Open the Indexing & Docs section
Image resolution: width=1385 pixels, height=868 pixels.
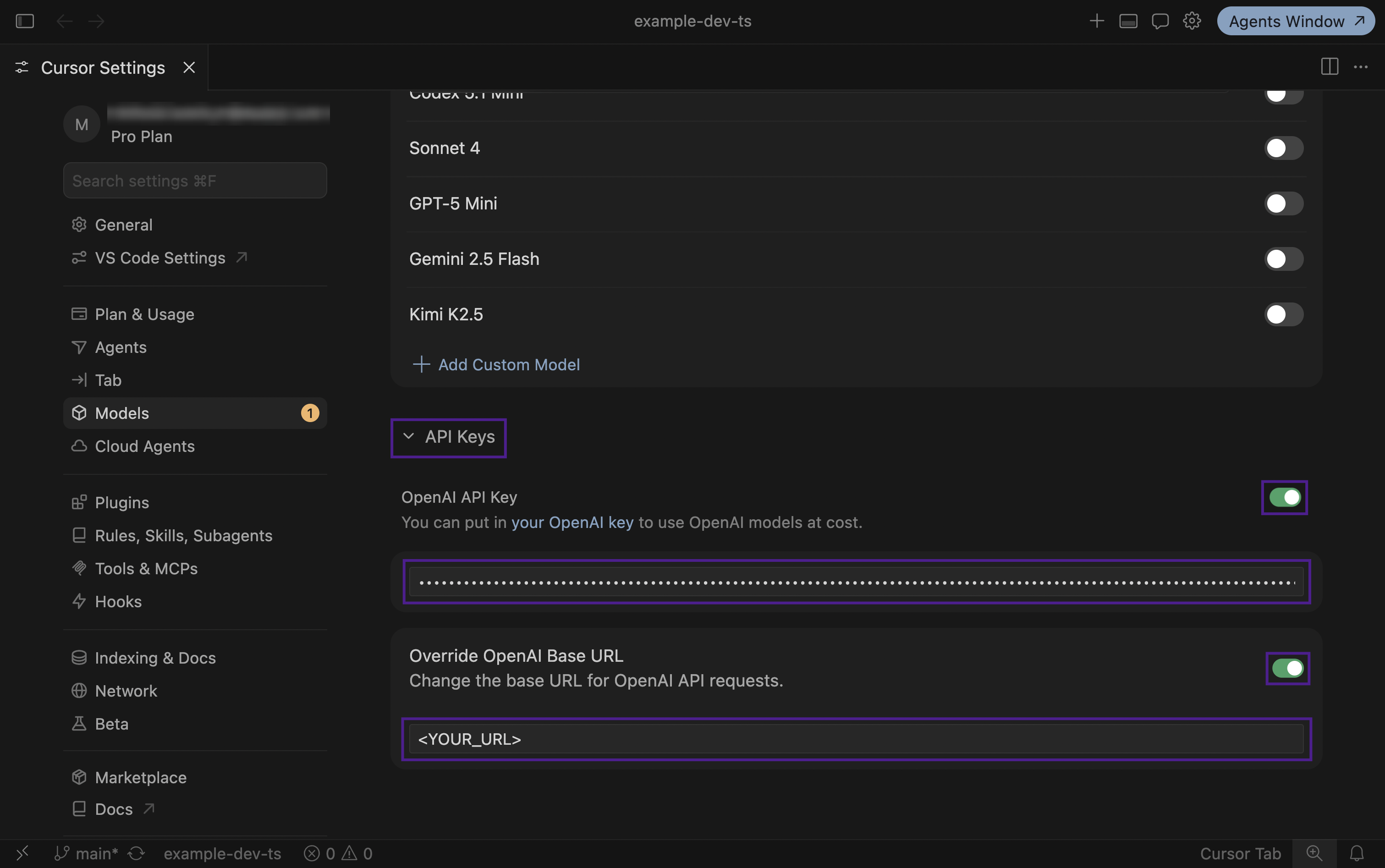[195, 658]
